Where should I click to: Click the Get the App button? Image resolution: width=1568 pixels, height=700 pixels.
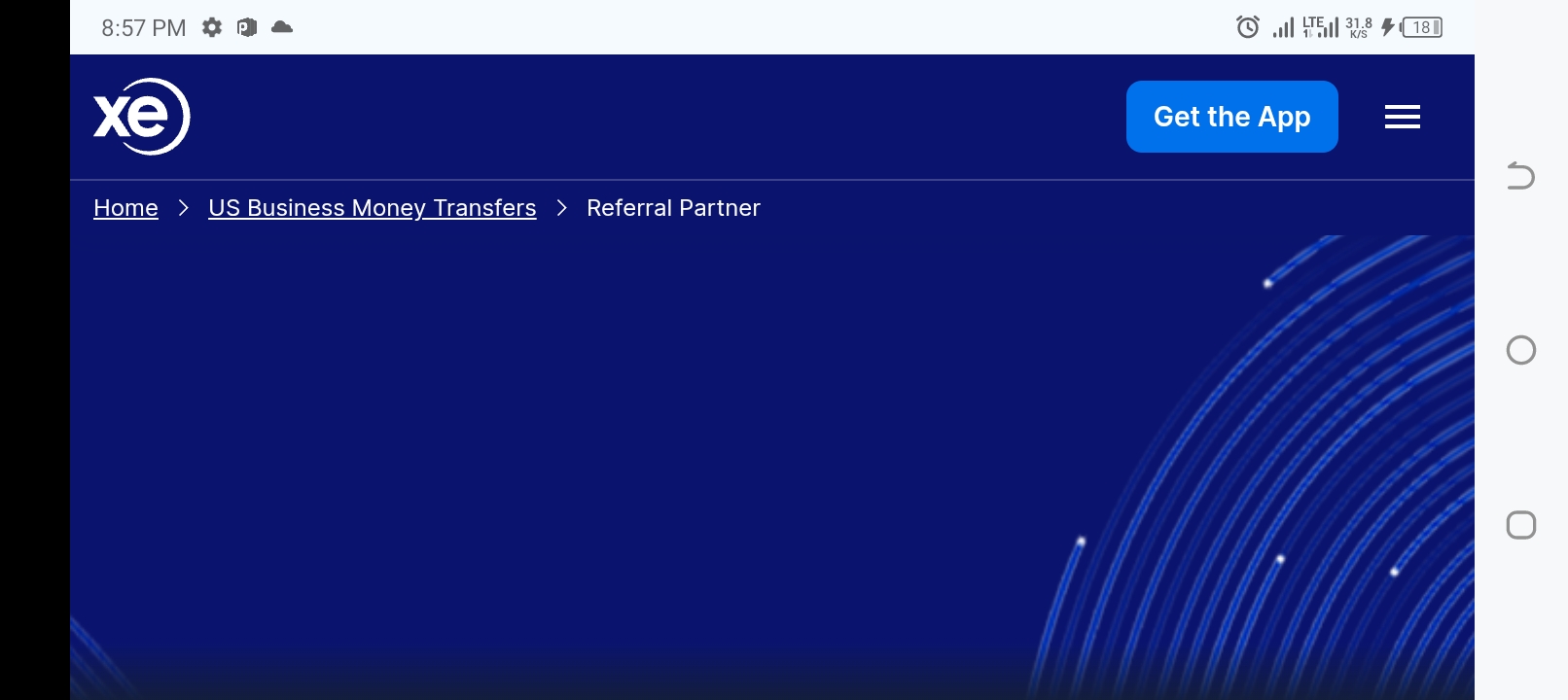pos(1232,117)
